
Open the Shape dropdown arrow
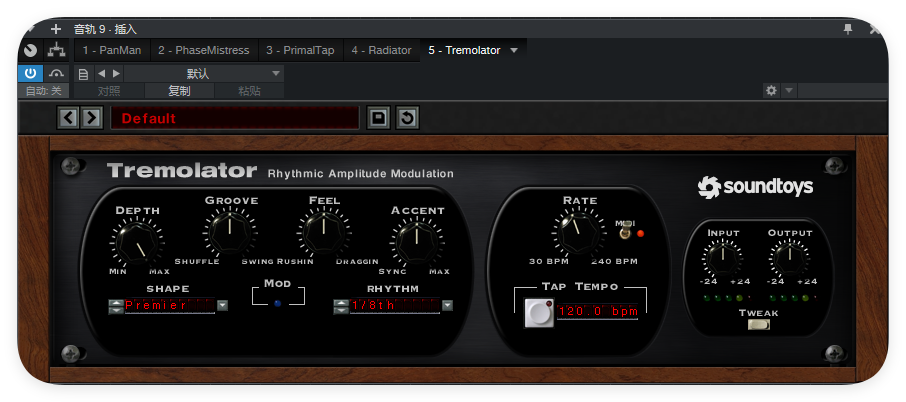pyautogui.click(x=222, y=306)
